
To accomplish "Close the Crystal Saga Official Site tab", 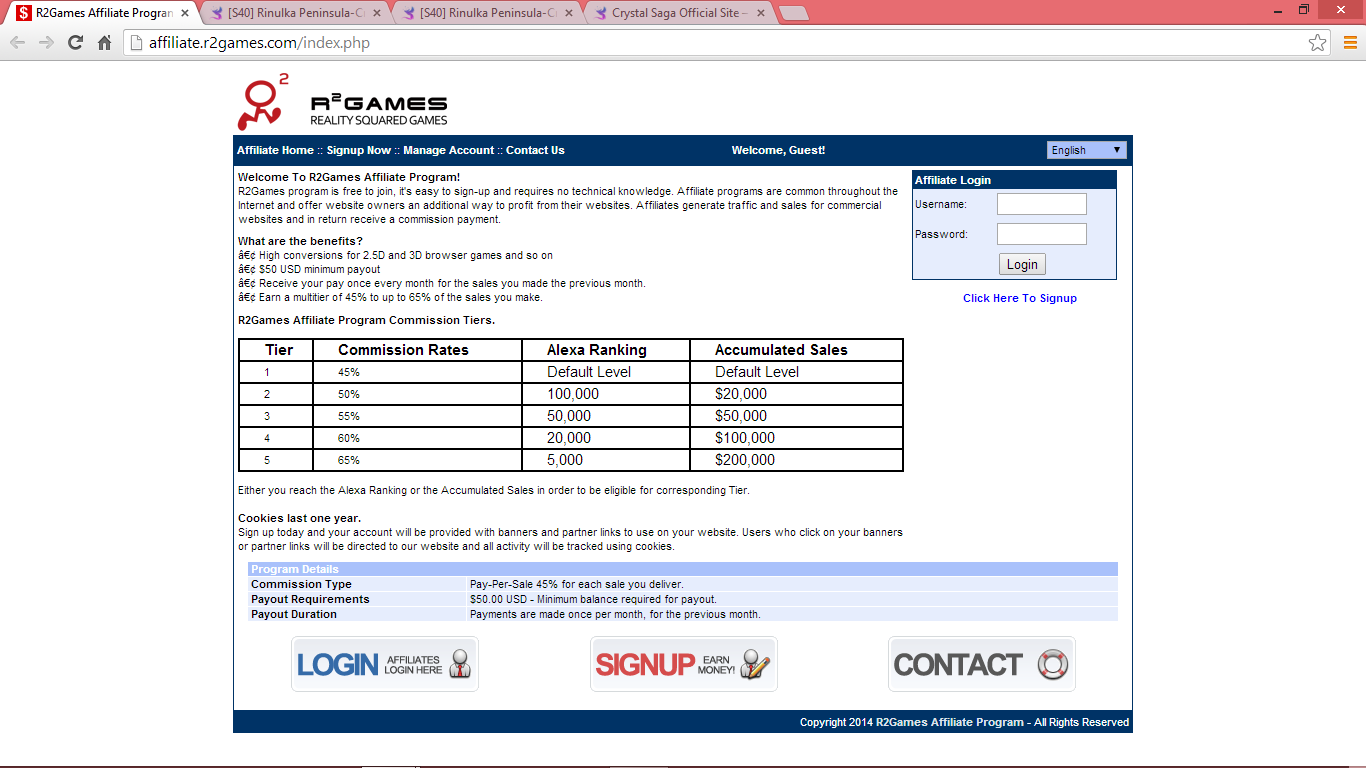I will [x=760, y=13].
